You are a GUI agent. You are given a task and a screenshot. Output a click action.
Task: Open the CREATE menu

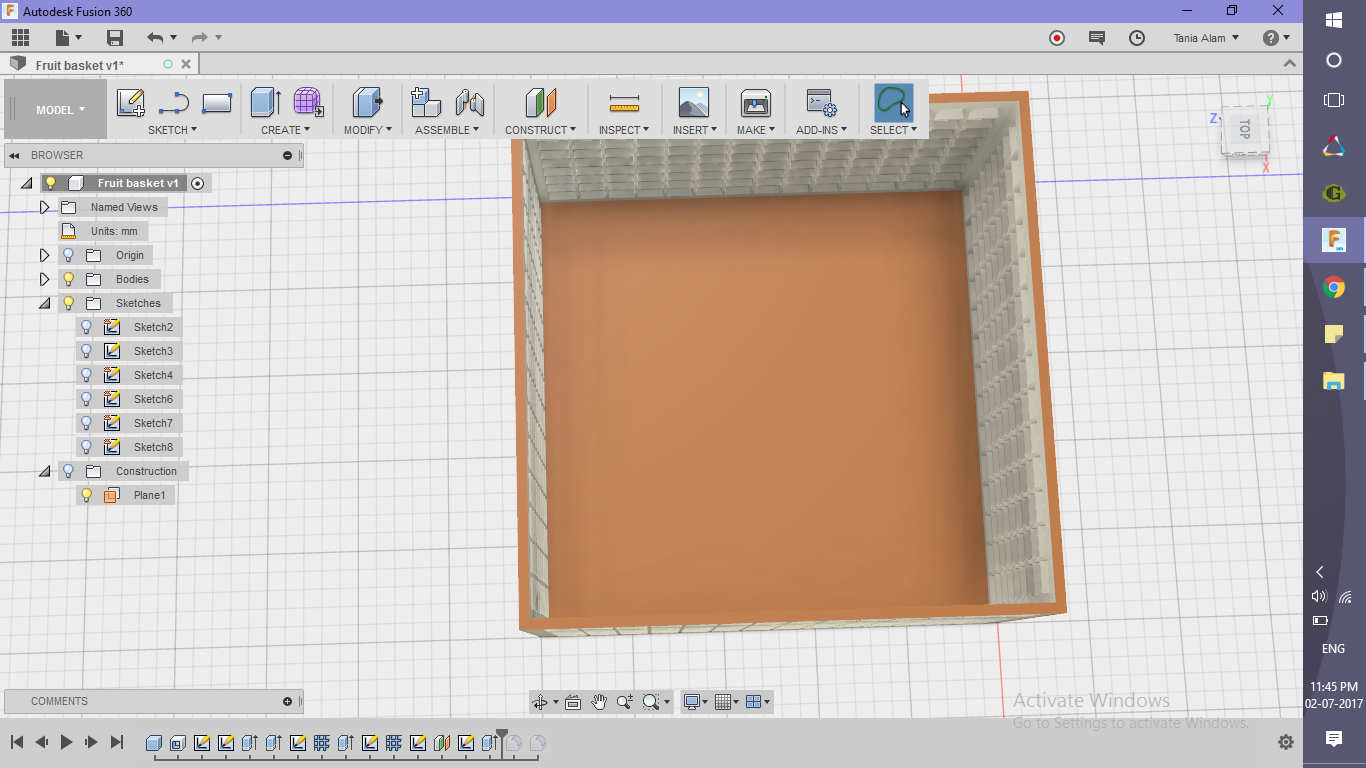[x=286, y=130]
